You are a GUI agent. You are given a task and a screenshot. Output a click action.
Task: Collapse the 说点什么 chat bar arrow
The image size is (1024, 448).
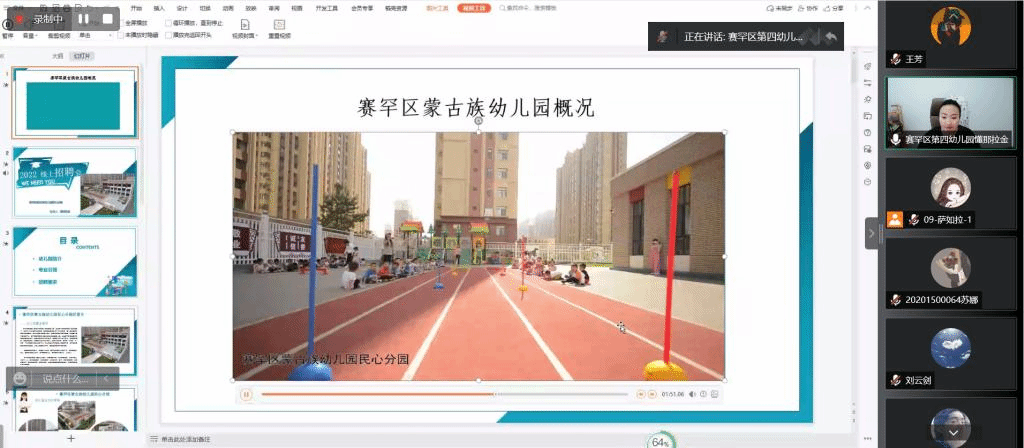click(108, 379)
